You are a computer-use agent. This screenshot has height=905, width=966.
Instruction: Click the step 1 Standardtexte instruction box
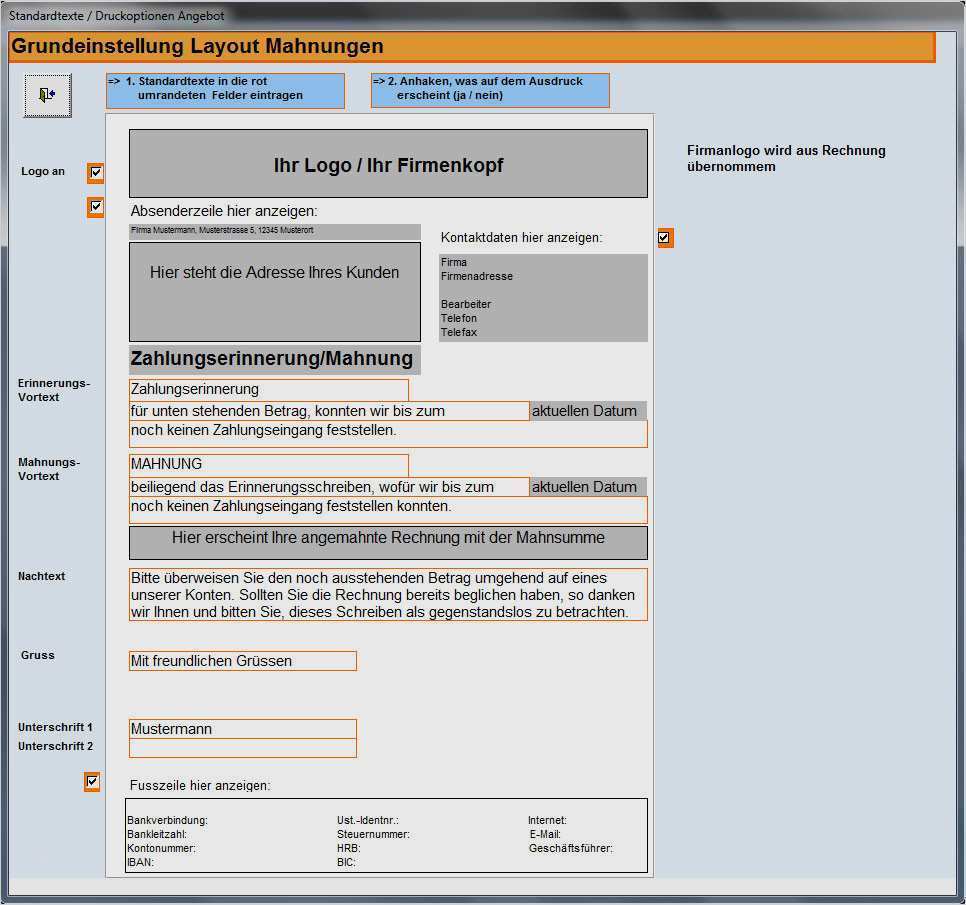(x=225, y=90)
